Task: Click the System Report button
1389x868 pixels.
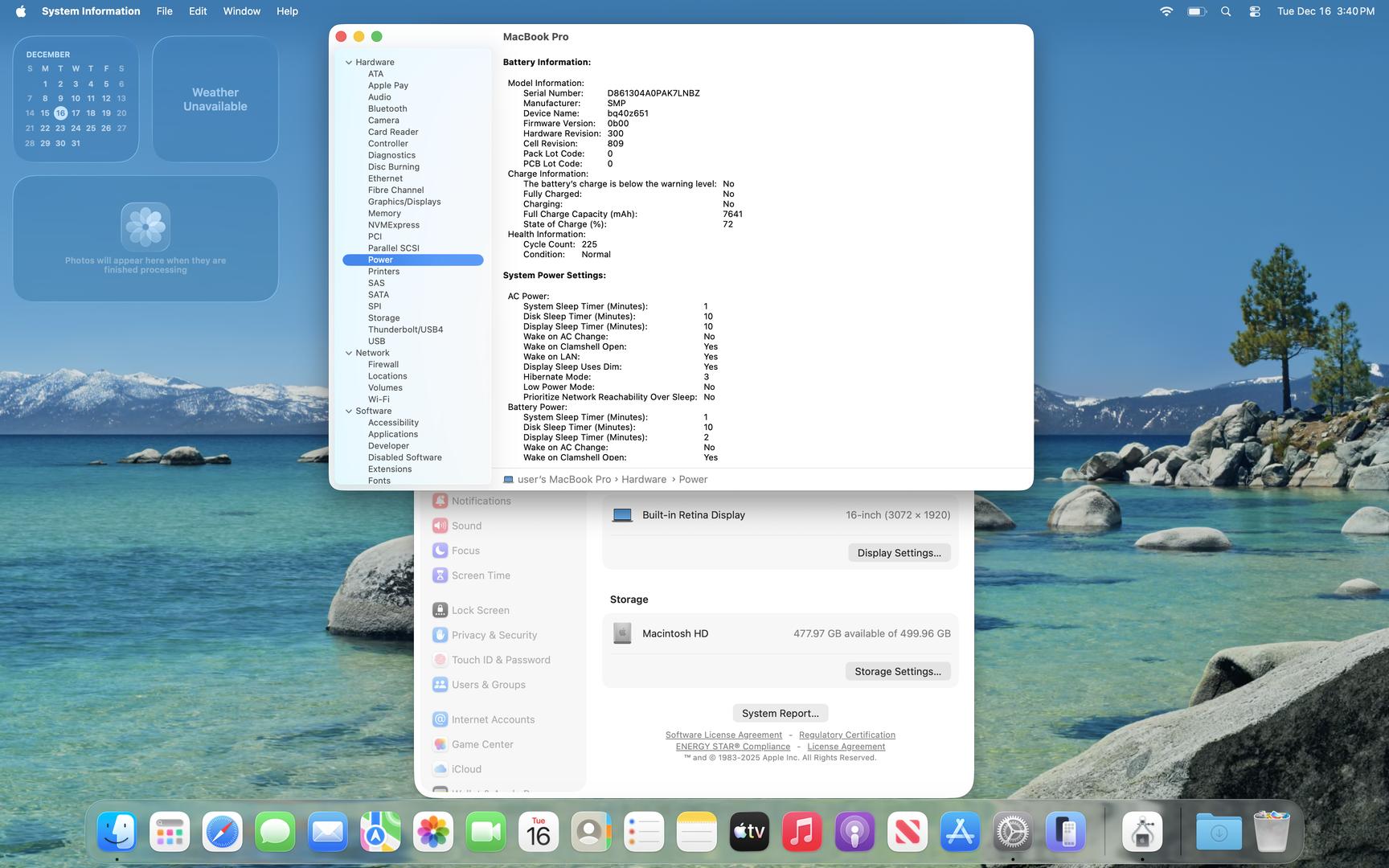Action: coord(780,714)
